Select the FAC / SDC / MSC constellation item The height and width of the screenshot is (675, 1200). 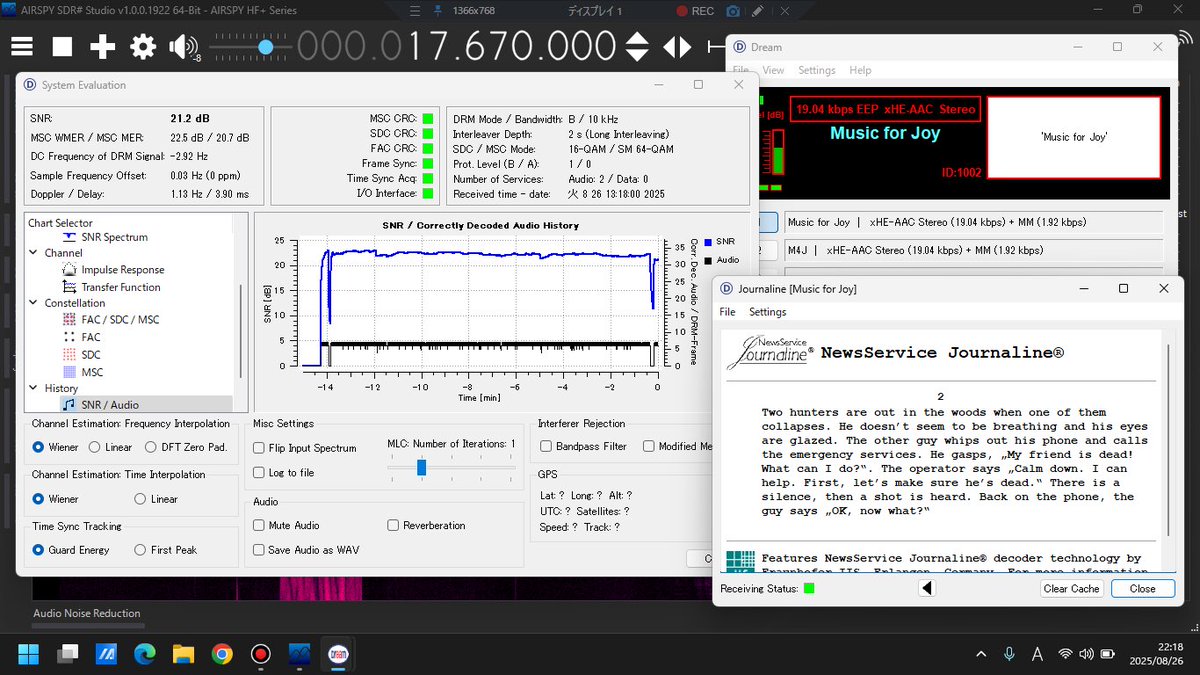(x=120, y=319)
